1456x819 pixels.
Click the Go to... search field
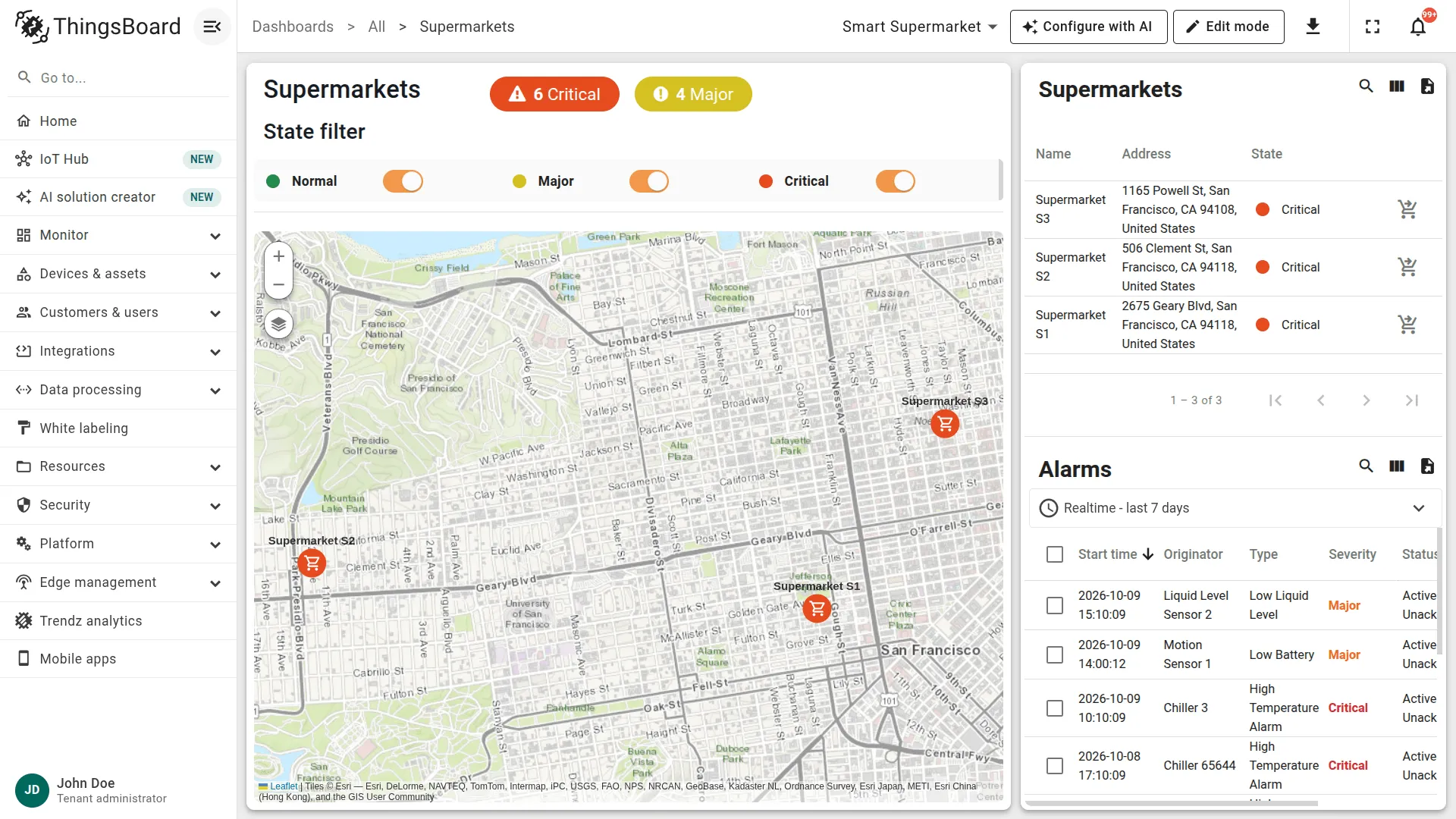(x=118, y=77)
